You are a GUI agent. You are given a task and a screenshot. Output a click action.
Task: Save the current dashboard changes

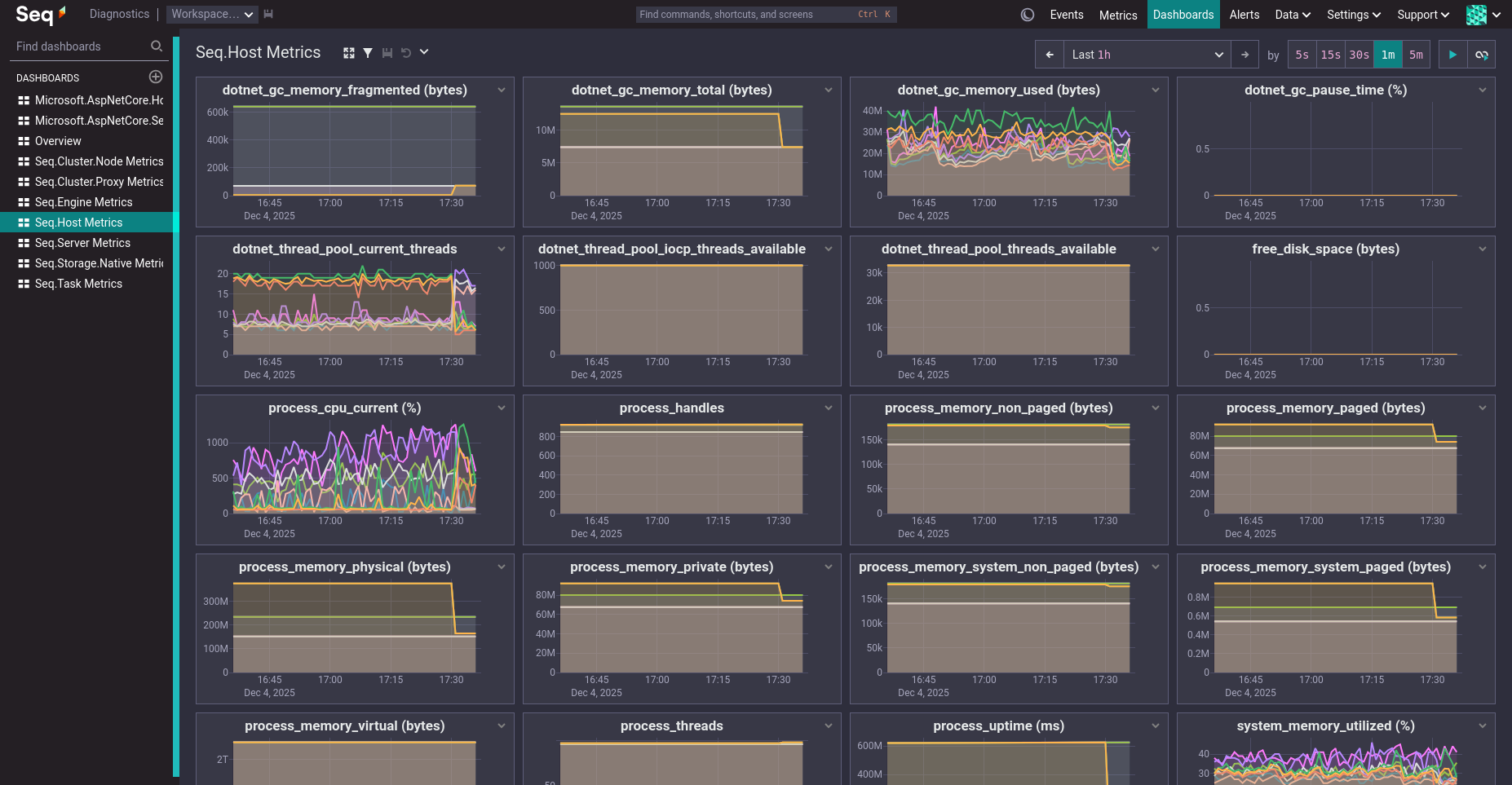point(387,52)
